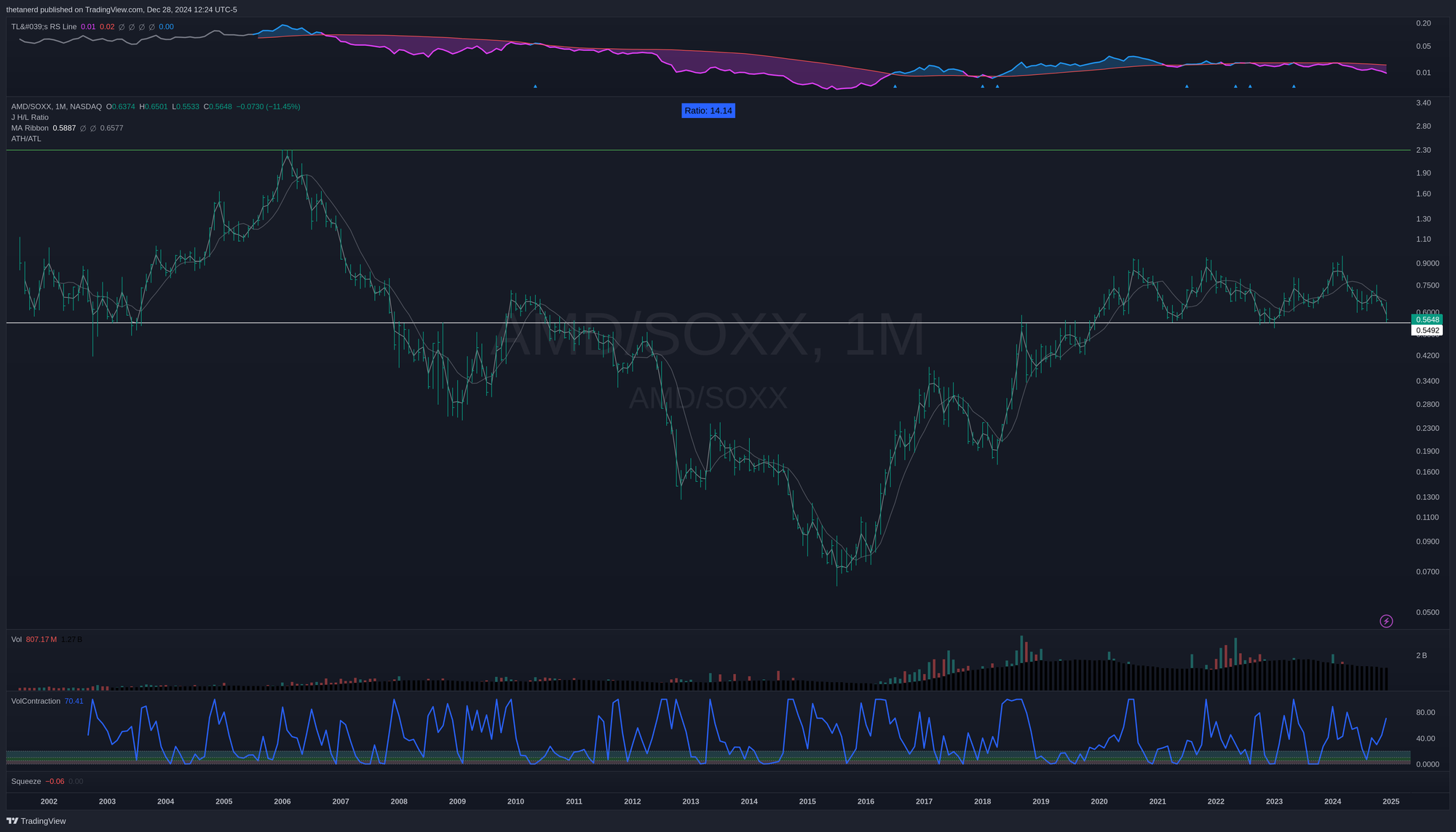Click the 1.10 price scale label
The image size is (1456, 832).
[1423, 239]
